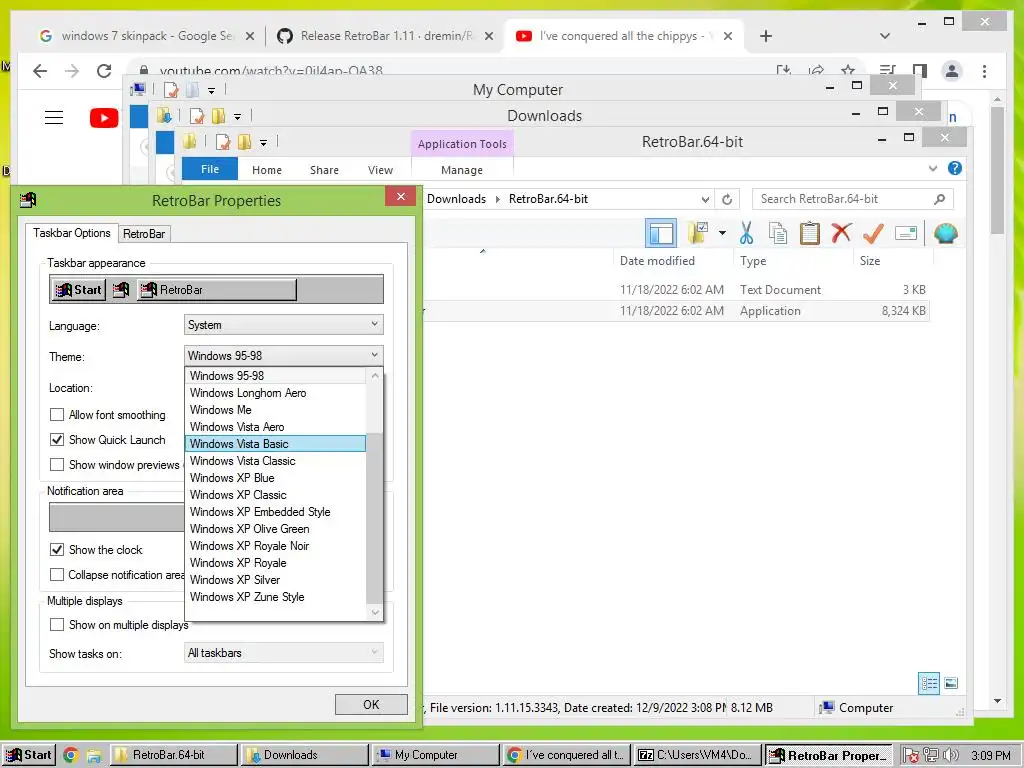The width and height of the screenshot is (1024, 768).
Task: Switch to details view icon at bottom right
Action: click(x=929, y=683)
